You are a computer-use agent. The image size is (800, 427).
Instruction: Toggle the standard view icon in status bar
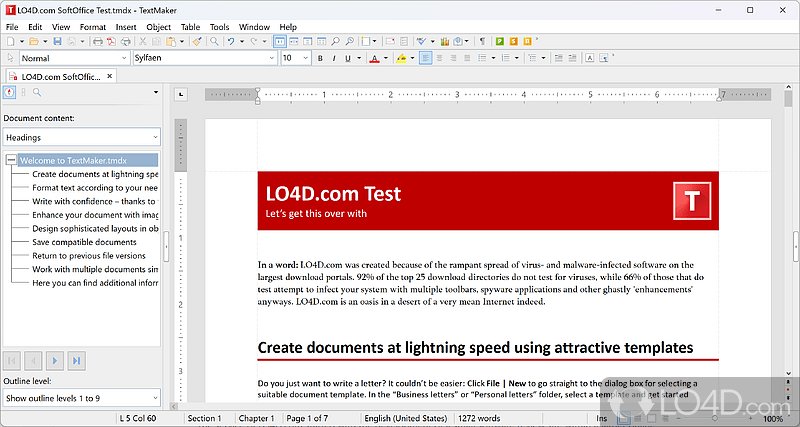coord(623,418)
